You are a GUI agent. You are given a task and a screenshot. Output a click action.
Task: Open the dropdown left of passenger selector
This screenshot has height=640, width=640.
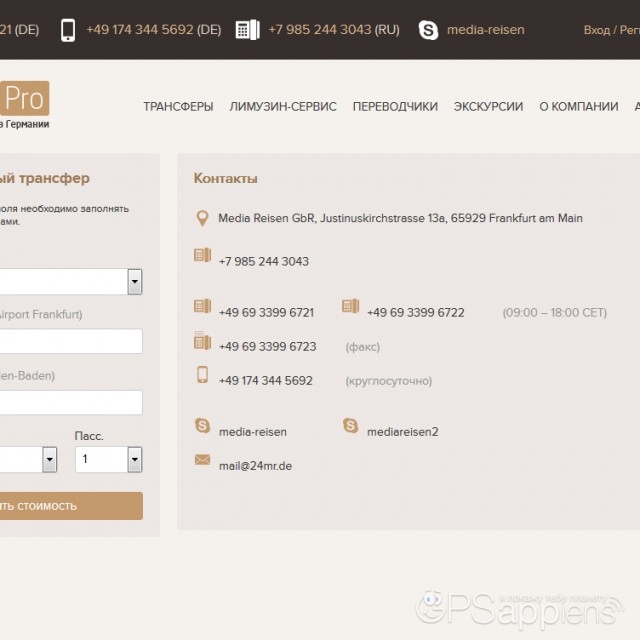pyautogui.click(x=49, y=460)
